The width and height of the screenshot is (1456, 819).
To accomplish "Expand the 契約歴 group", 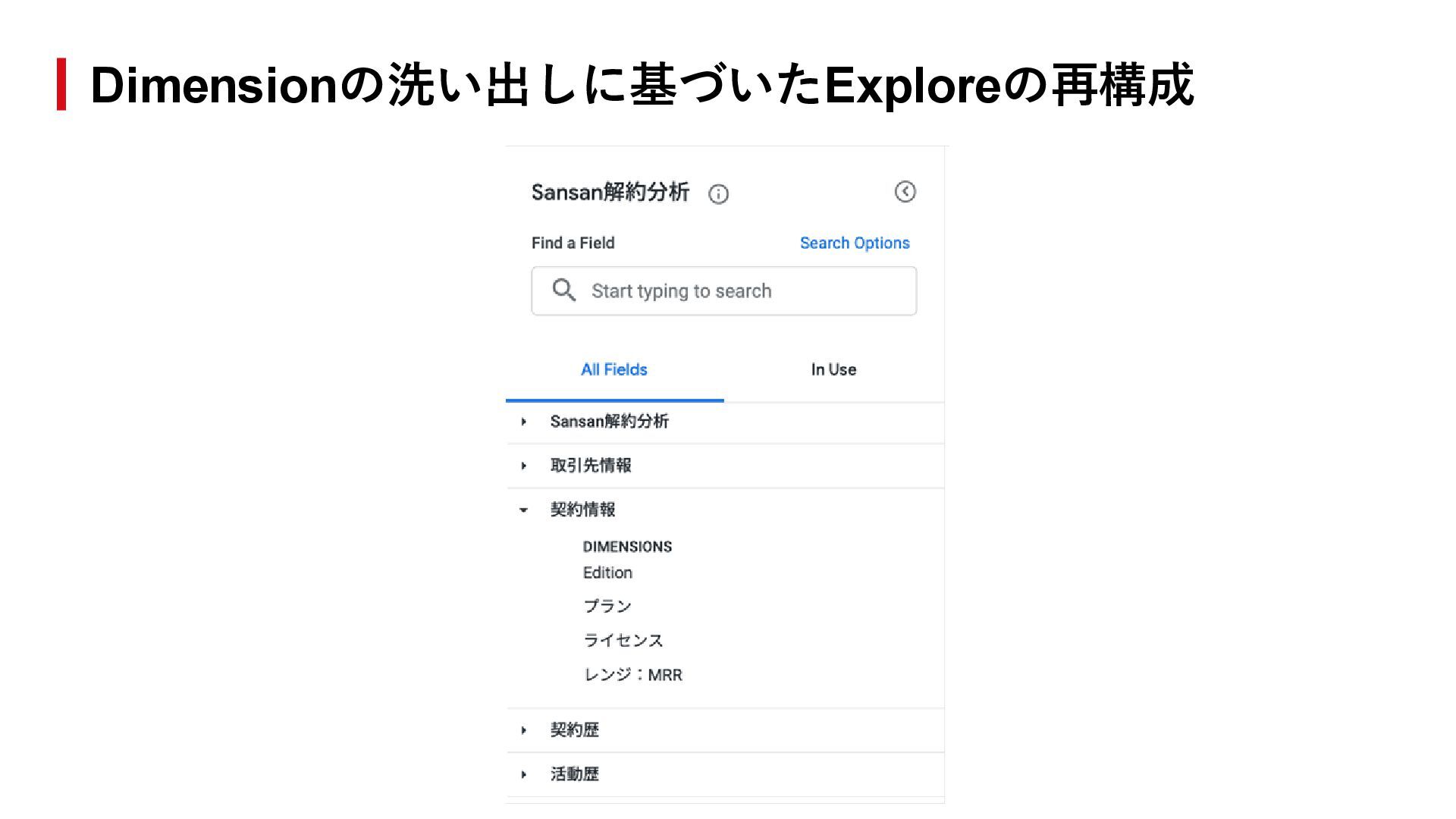I will click(x=524, y=730).
